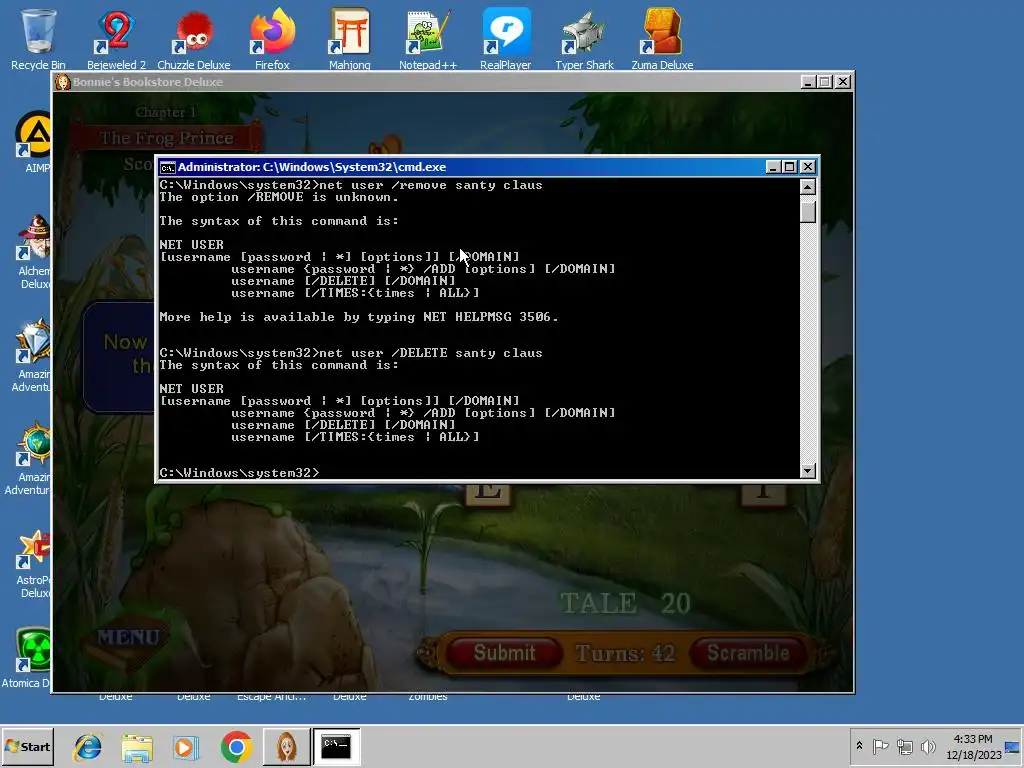Switch to the cmd.exe taskbar button
Viewport: 1024px width, 768px height.
click(336, 746)
